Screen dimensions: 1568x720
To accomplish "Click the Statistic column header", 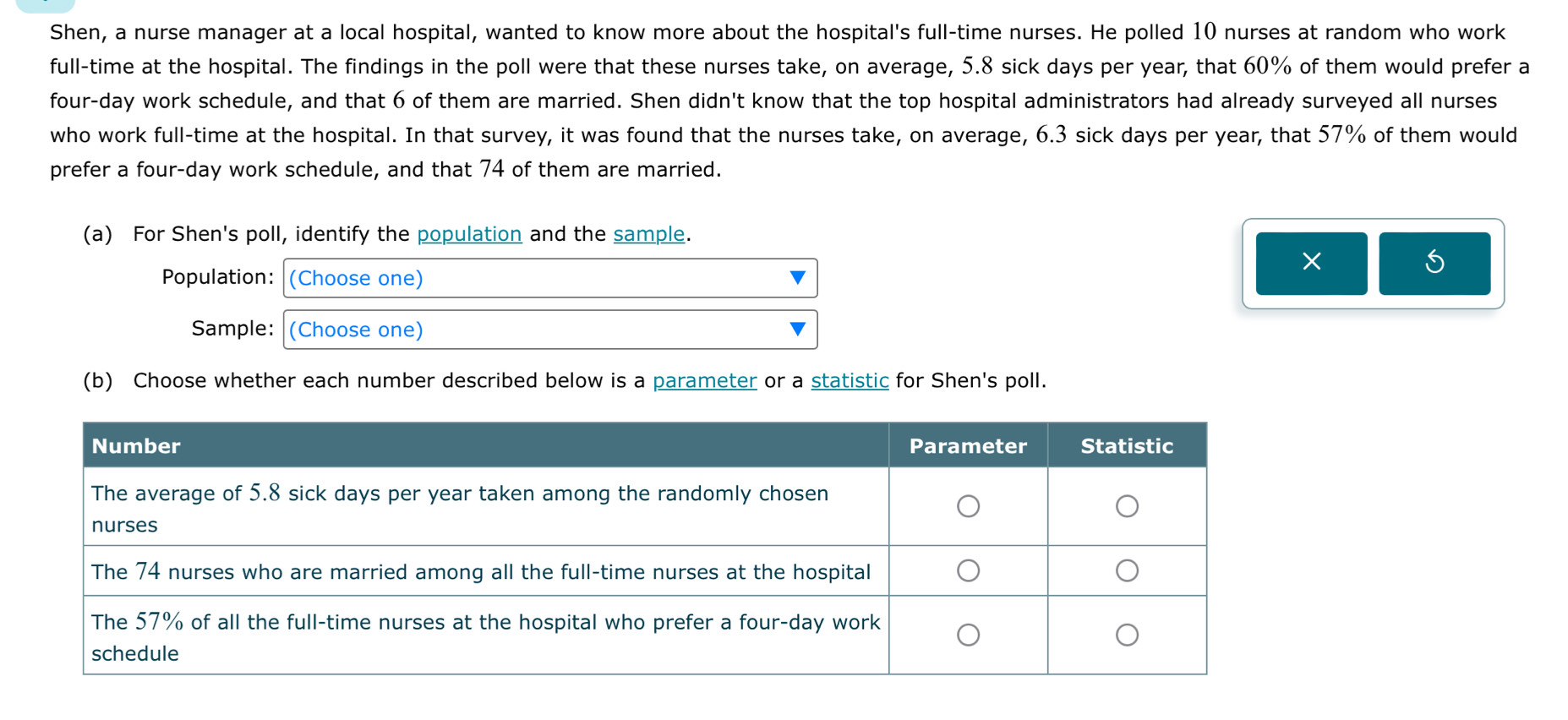I will tap(1126, 446).
